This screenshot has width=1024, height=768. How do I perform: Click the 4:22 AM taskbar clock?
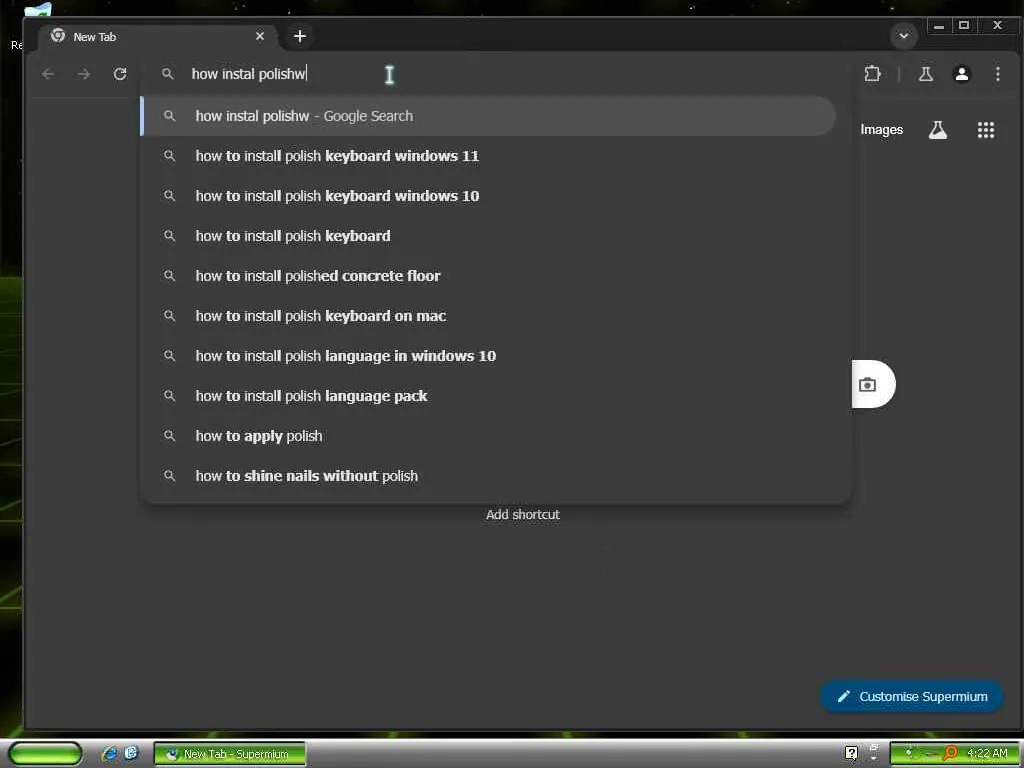coord(987,754)
